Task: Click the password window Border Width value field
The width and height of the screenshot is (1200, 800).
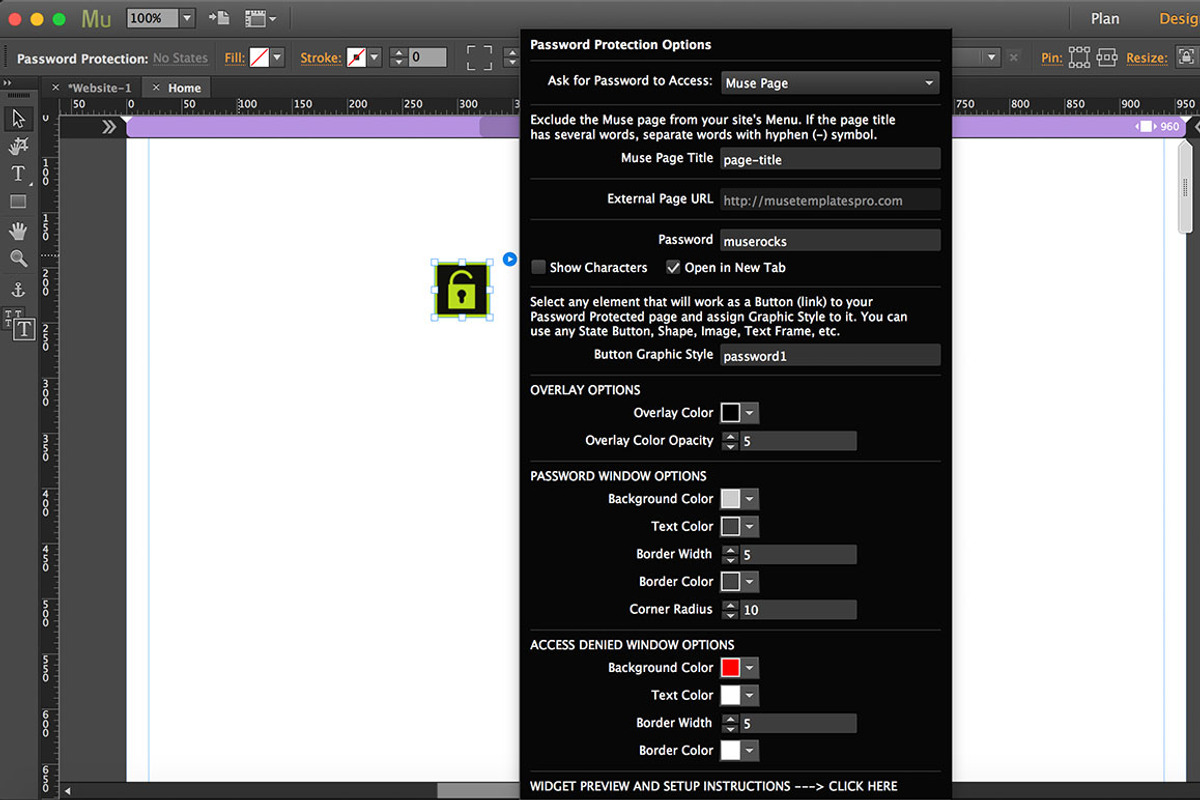Action: (x=798, y=554)
